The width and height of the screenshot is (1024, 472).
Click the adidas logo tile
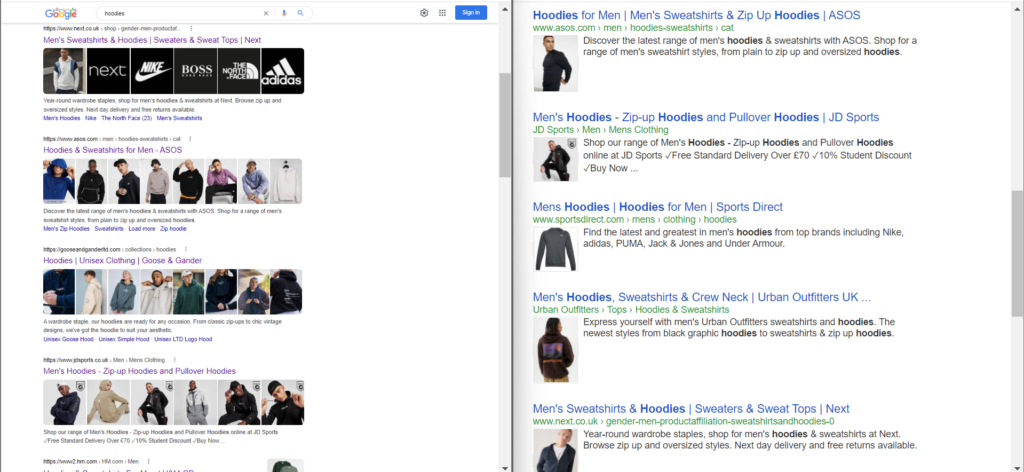click(x=282, y=71)
